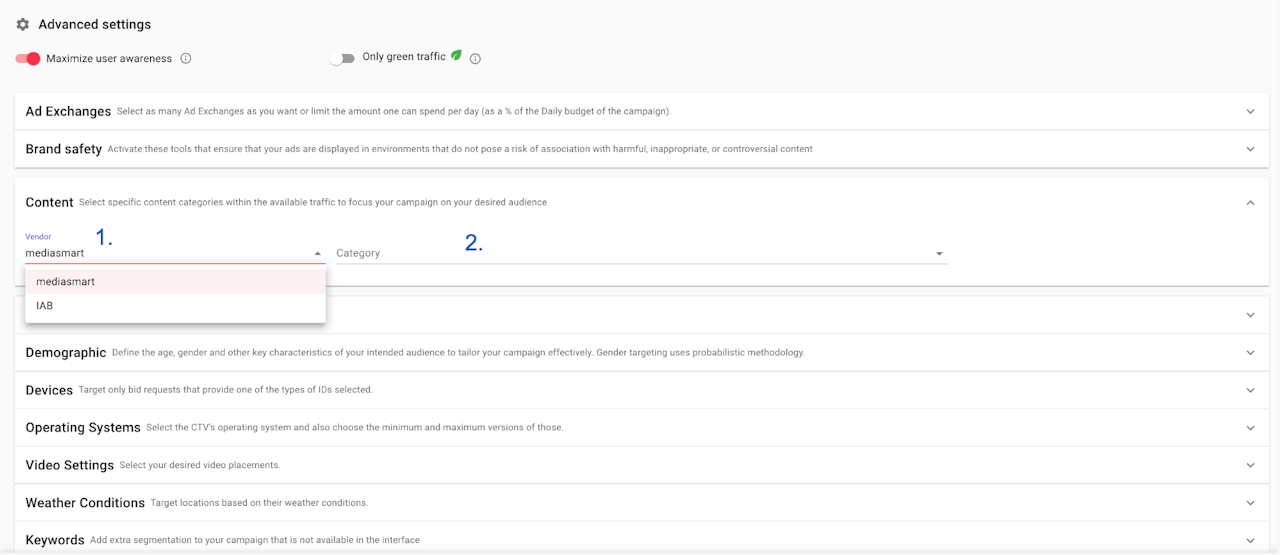Expand the Keywords section
This screenshot has height=555, width=1280.
1250,540
